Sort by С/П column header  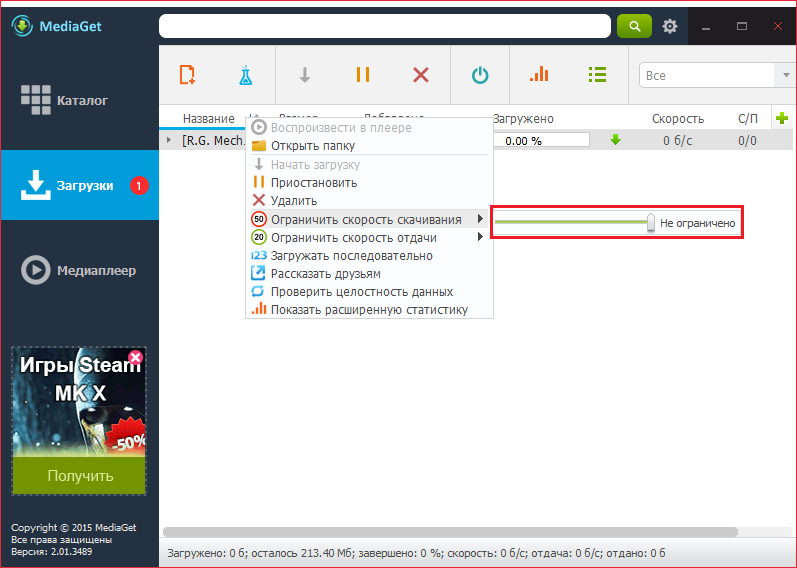(x=748, y=118)
